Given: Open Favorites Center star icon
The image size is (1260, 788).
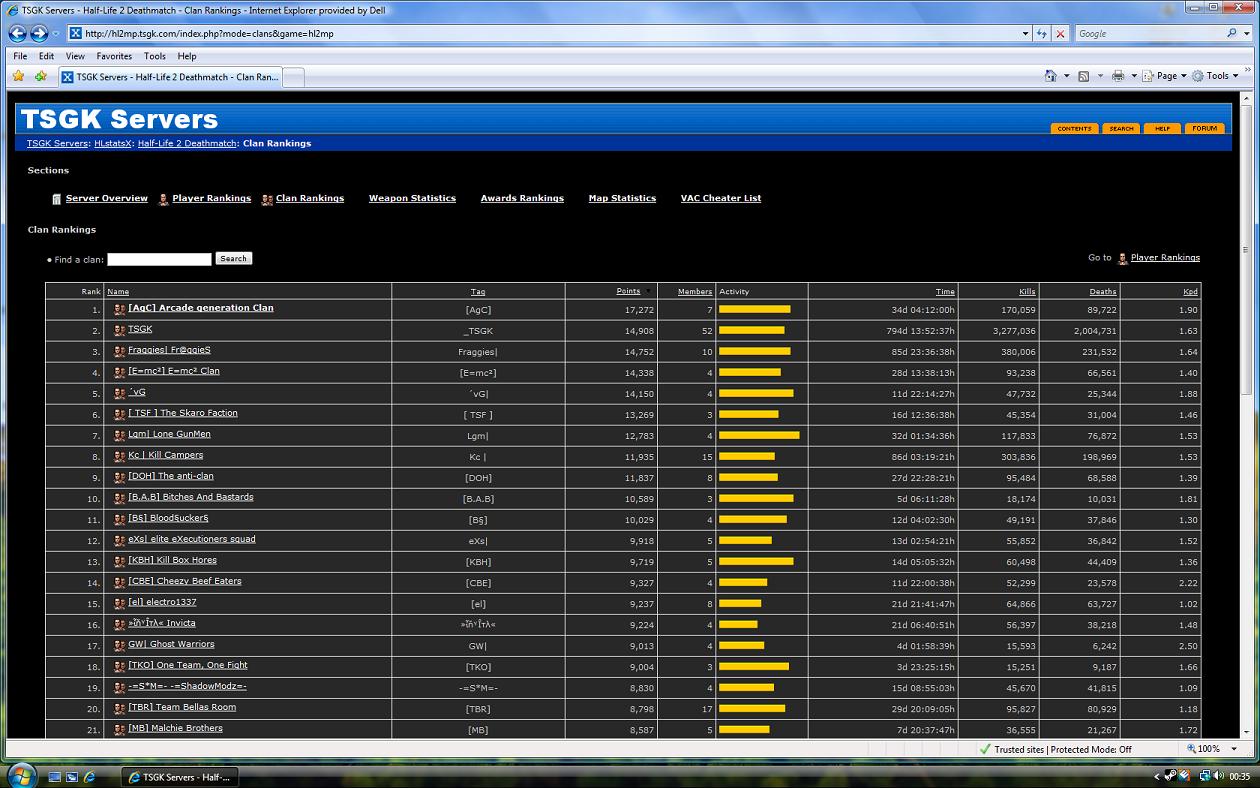Looking at the screenshot, I should (x=18, y=76).
